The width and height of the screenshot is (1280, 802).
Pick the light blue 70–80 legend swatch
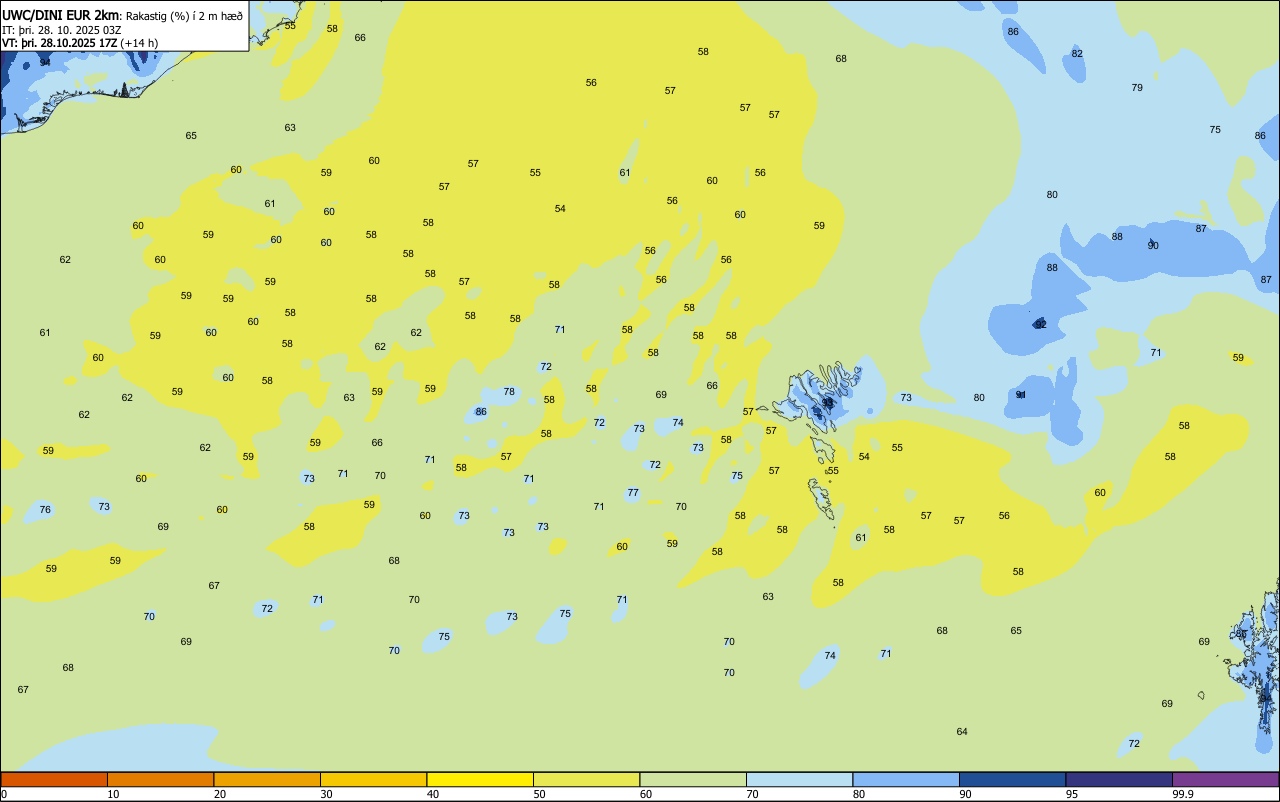[x=799, y=779]
